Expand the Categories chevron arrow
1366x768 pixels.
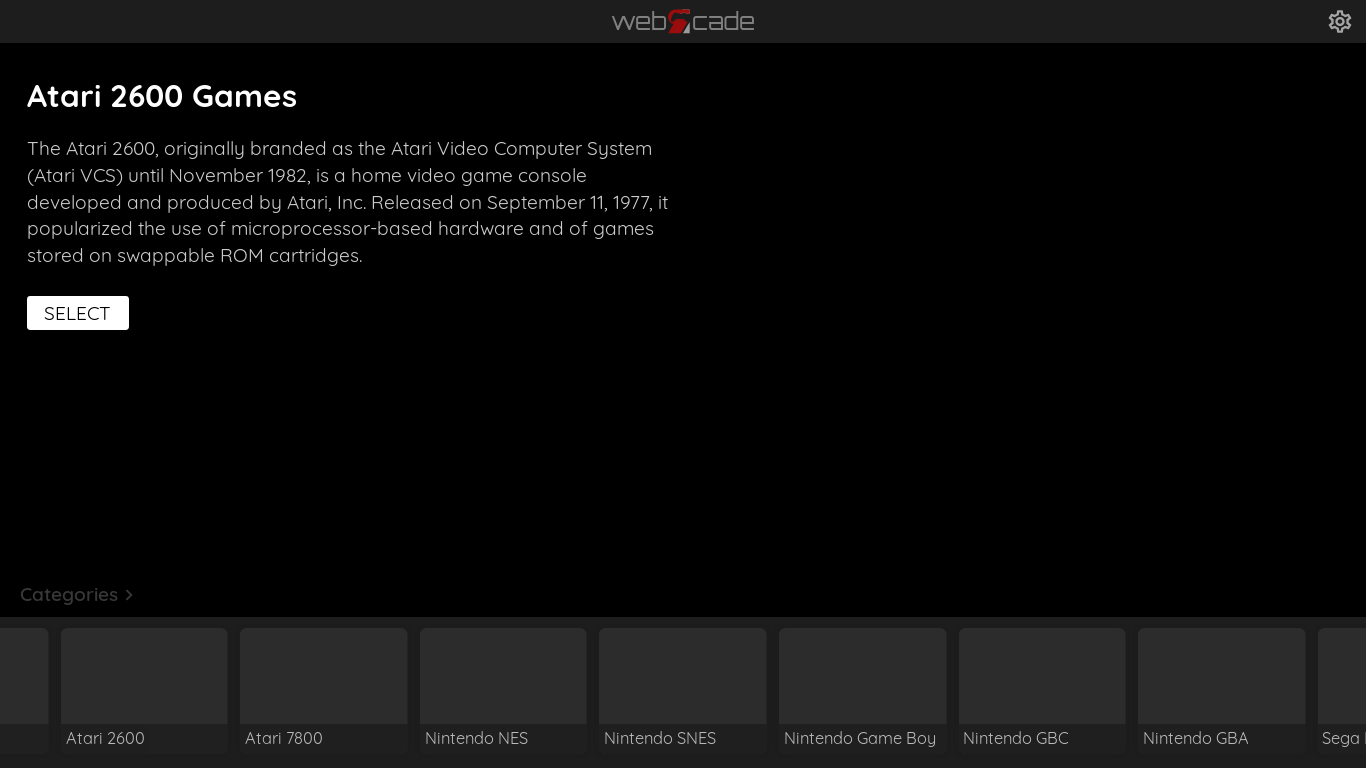[x=129, y=595]
